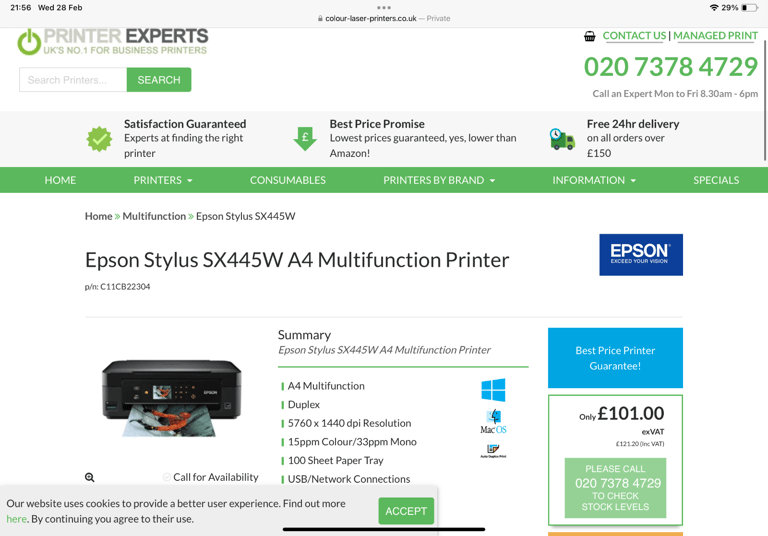Viewport: 768px width, 536px height.
Task: Open the shopping basket icon
Action: point(590,36)
